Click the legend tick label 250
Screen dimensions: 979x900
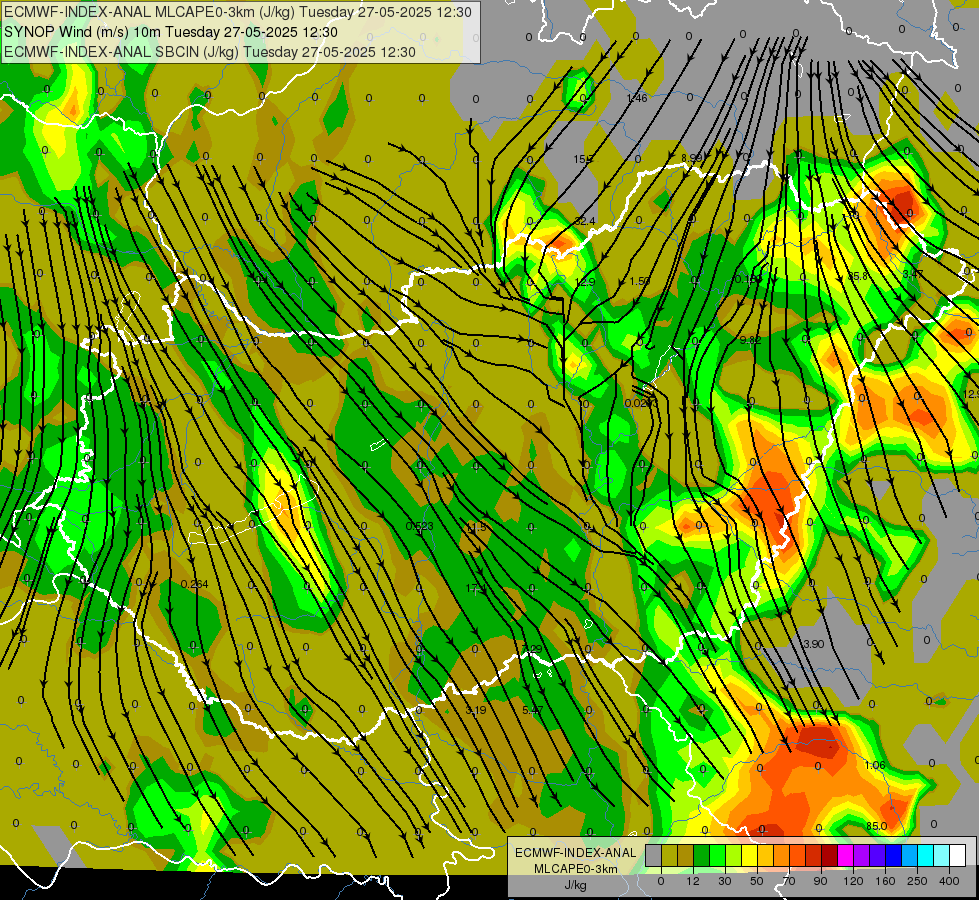coord(917,881)
